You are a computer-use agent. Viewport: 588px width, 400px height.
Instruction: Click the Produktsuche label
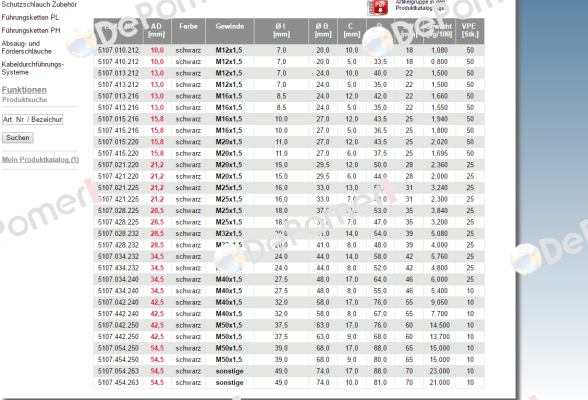[25, 100]
